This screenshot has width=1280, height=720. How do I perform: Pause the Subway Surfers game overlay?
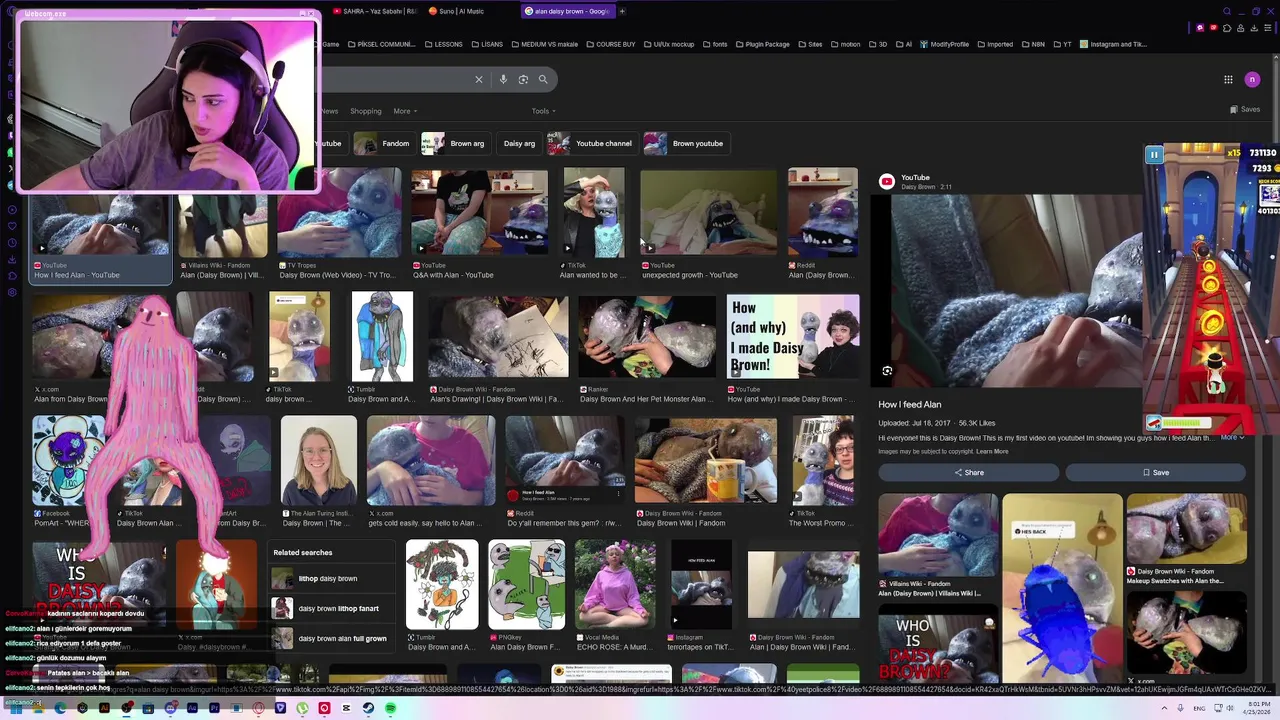click(1154, 155)
